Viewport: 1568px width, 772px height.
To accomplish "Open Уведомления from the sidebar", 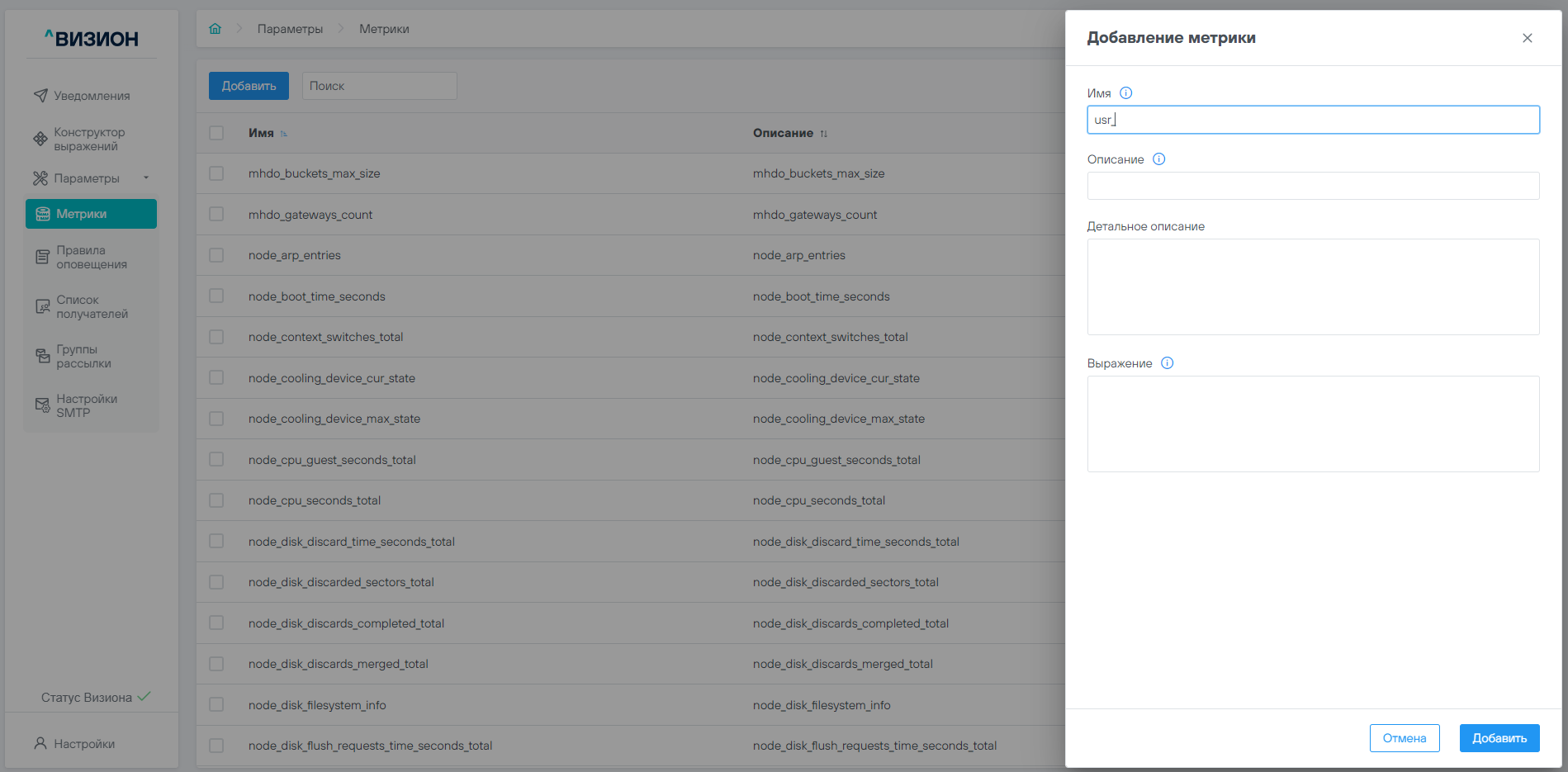I will pos(91,96).
